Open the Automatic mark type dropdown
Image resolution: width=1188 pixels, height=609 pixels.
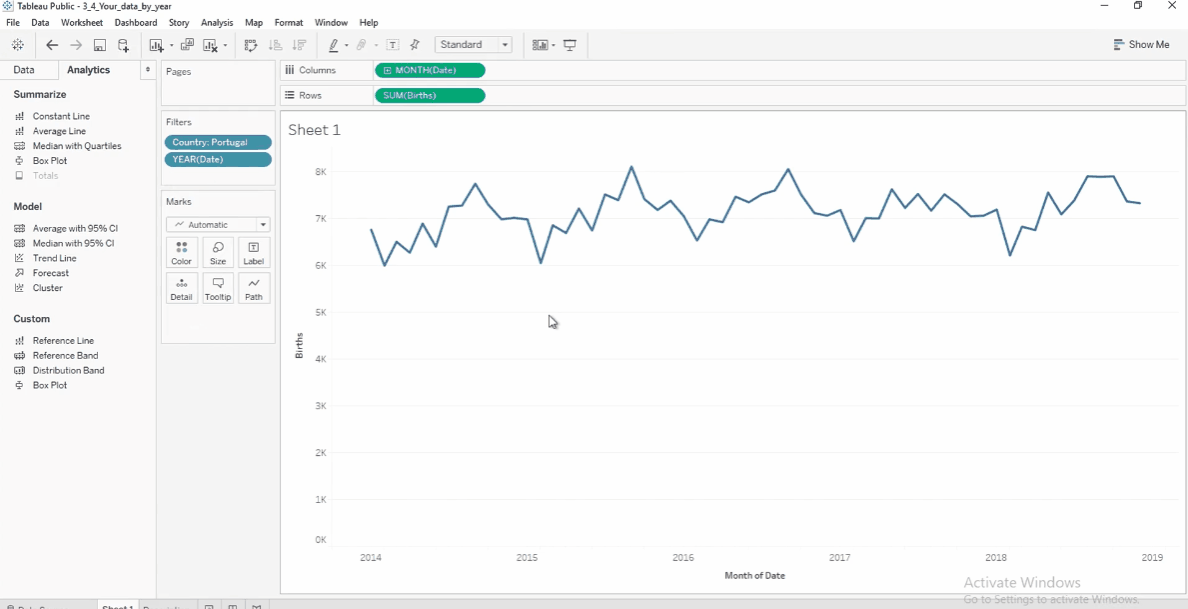click(x=218, y=225)
